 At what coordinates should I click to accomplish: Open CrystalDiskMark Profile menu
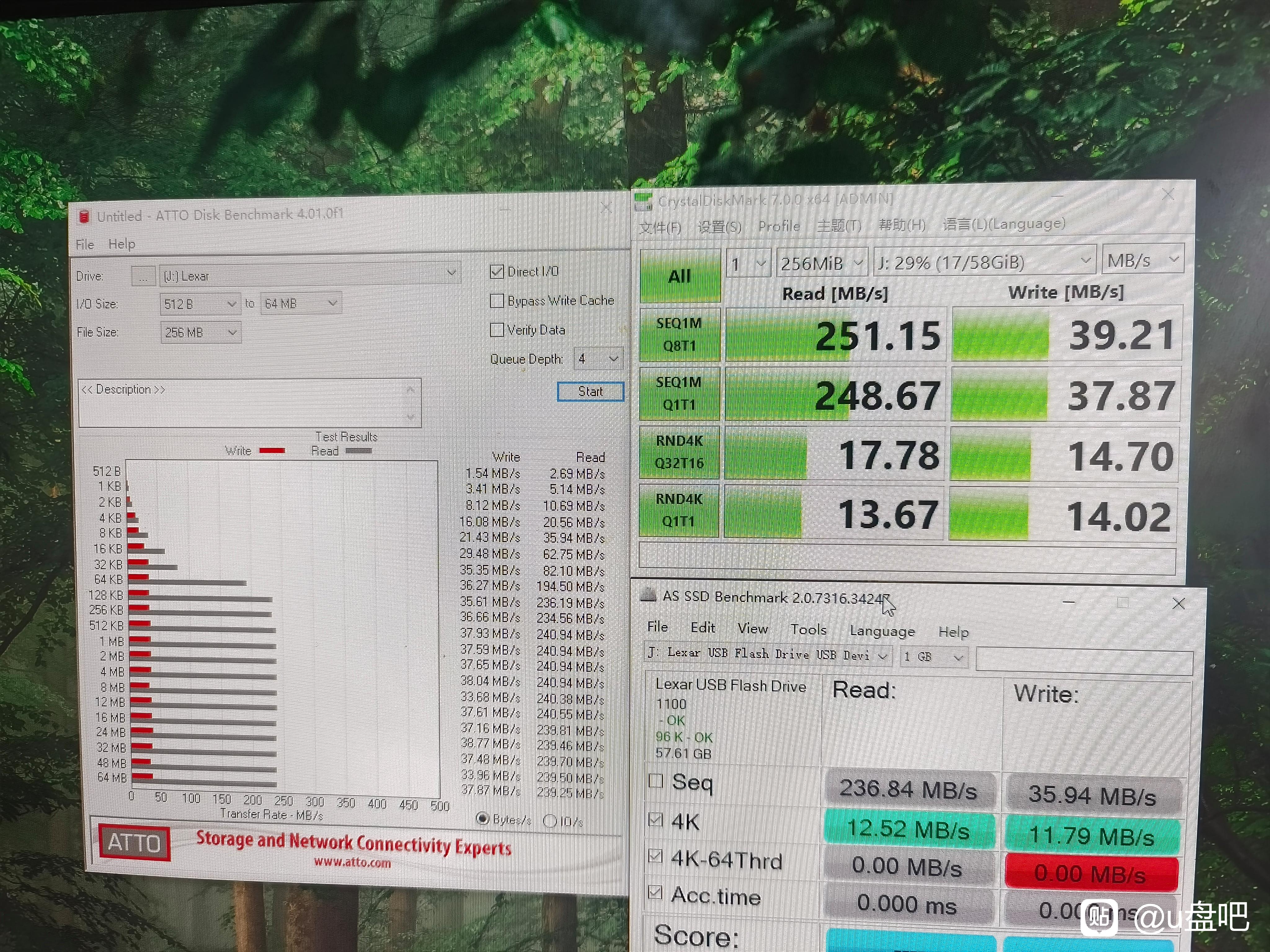[779, 226]
